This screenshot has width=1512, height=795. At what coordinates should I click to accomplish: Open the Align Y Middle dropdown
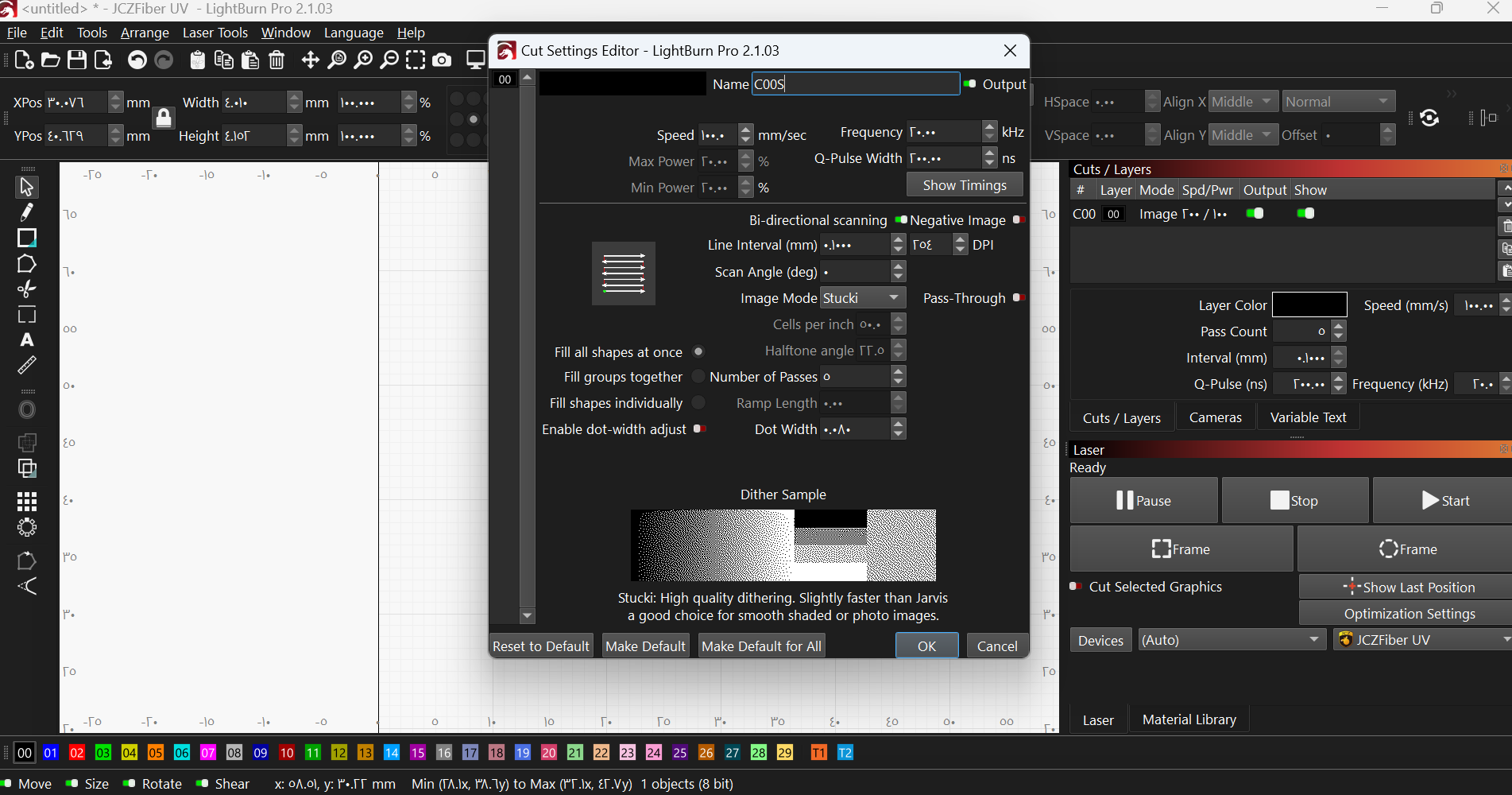tap(1243, 135)
